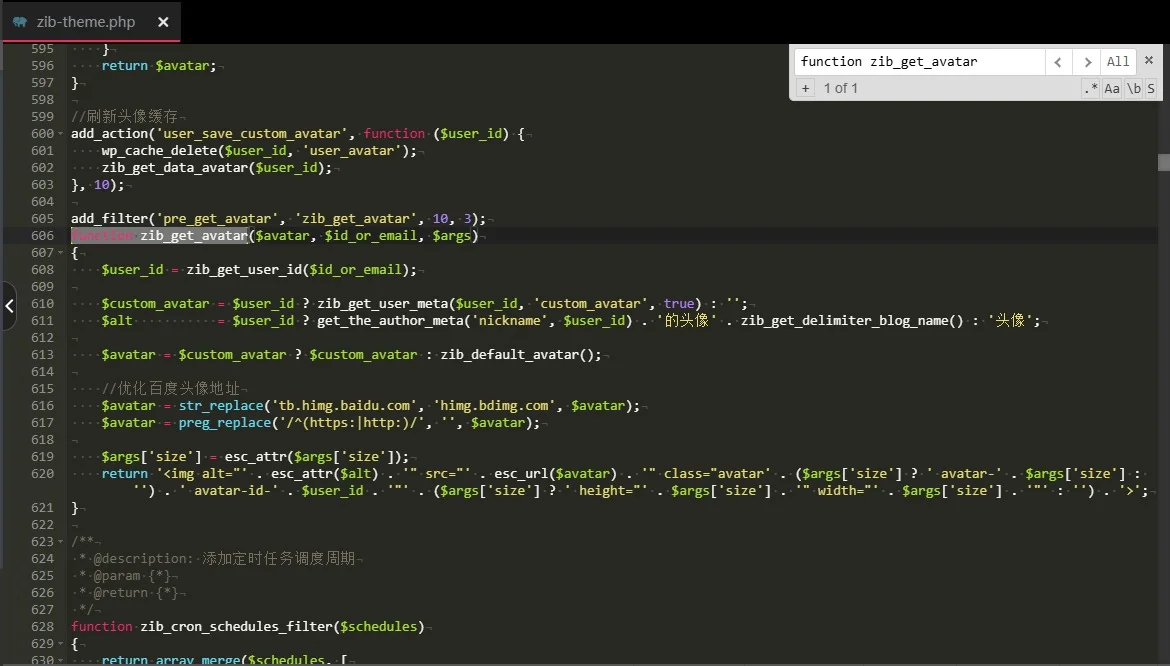Click 'add_filter' on line 605
Image resolution: width=1170 pixels, height=666 pixels.
coord(110,219)
